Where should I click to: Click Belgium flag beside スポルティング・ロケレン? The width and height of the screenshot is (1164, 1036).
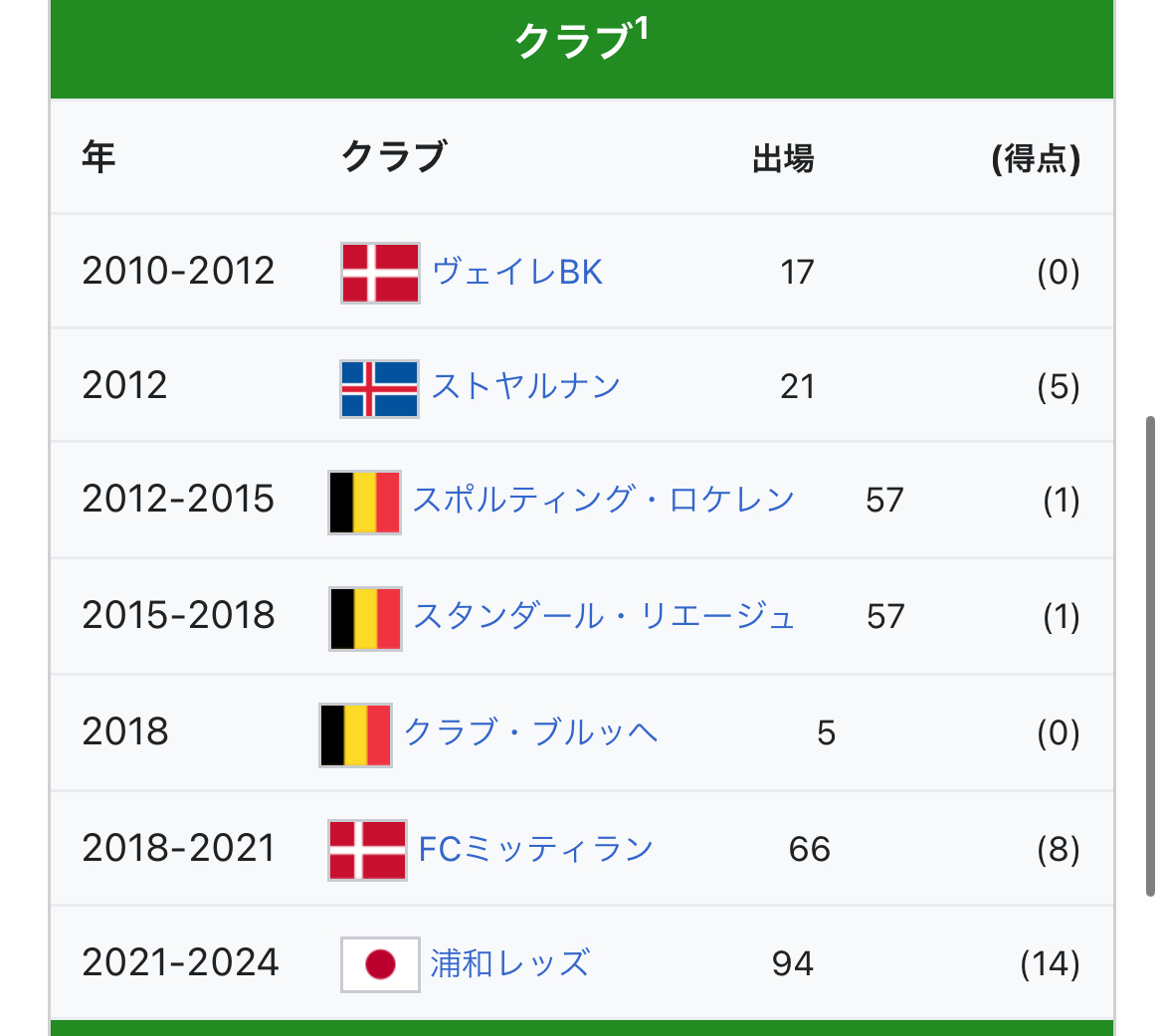[x=364, y=503]
